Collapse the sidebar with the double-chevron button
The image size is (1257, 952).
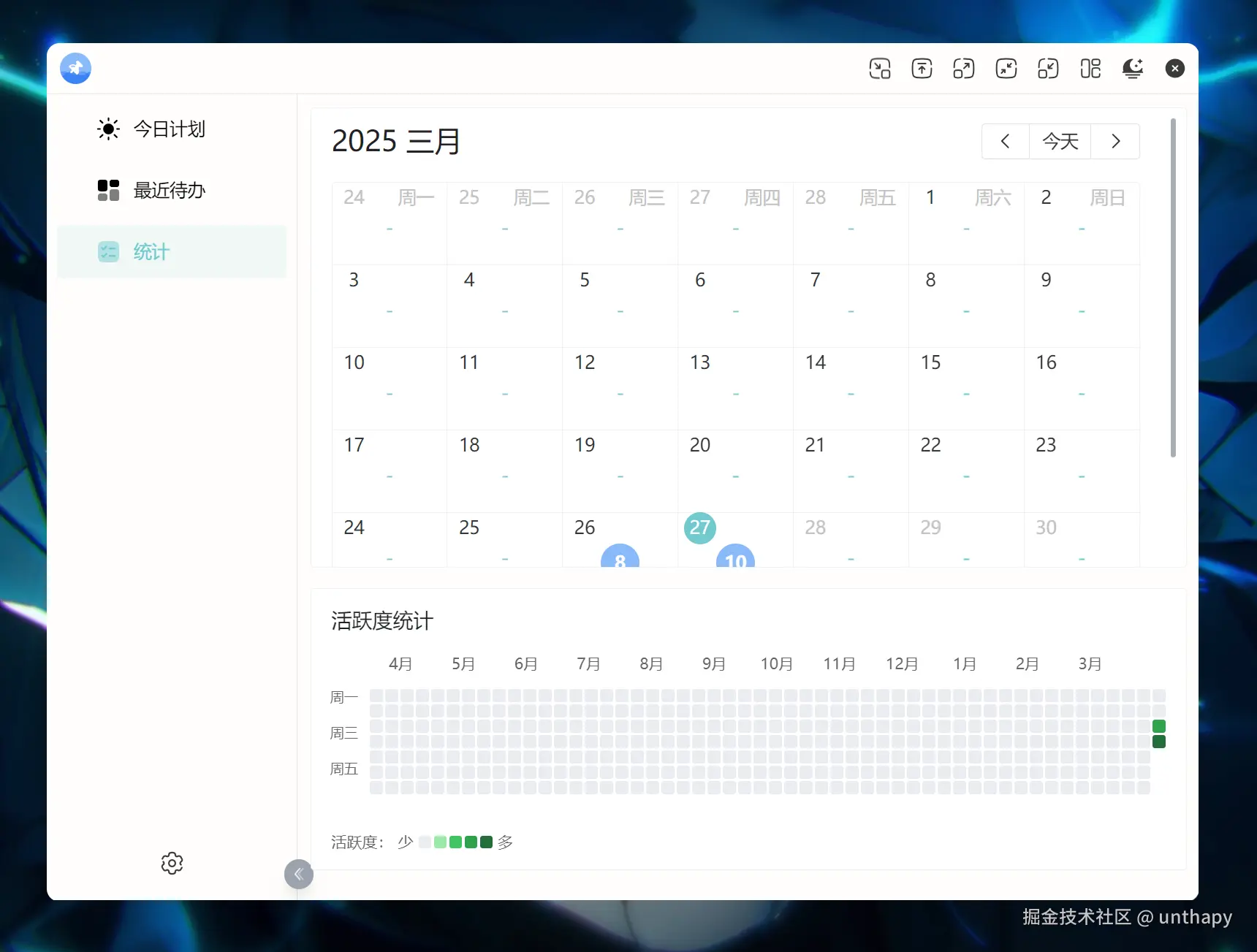pyautogui.click(x=299, y=874)
